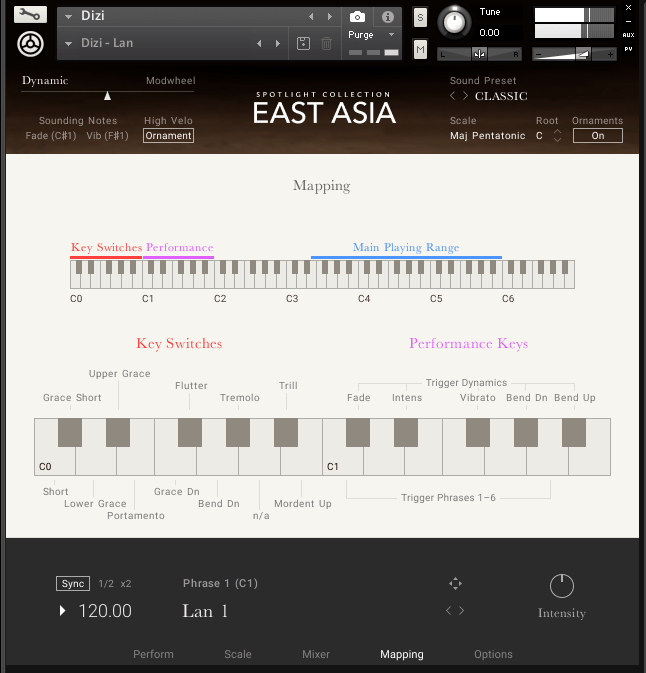Choose previous Sound Preset arrow

pos(452,96)
